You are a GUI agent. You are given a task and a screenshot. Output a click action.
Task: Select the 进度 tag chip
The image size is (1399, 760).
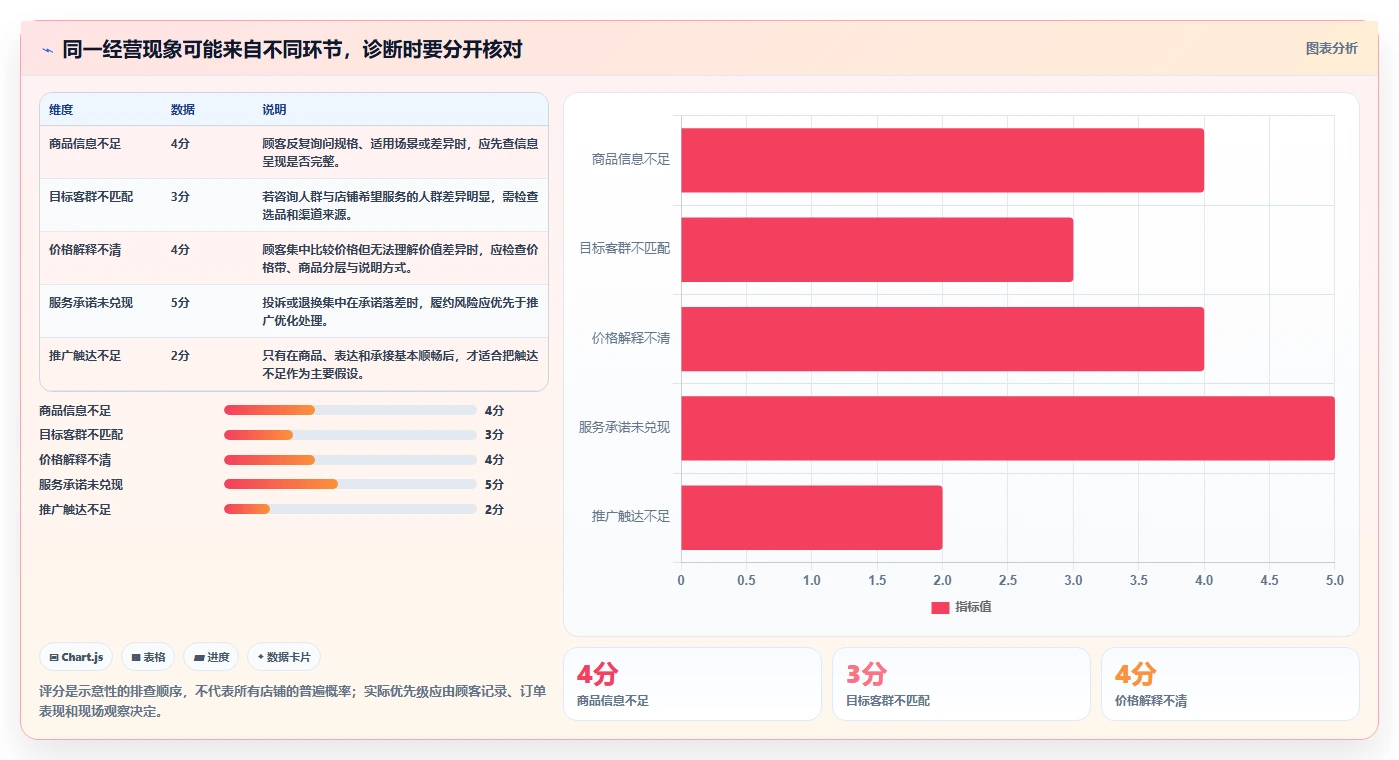pyautogui.click(x=211, y=657)
